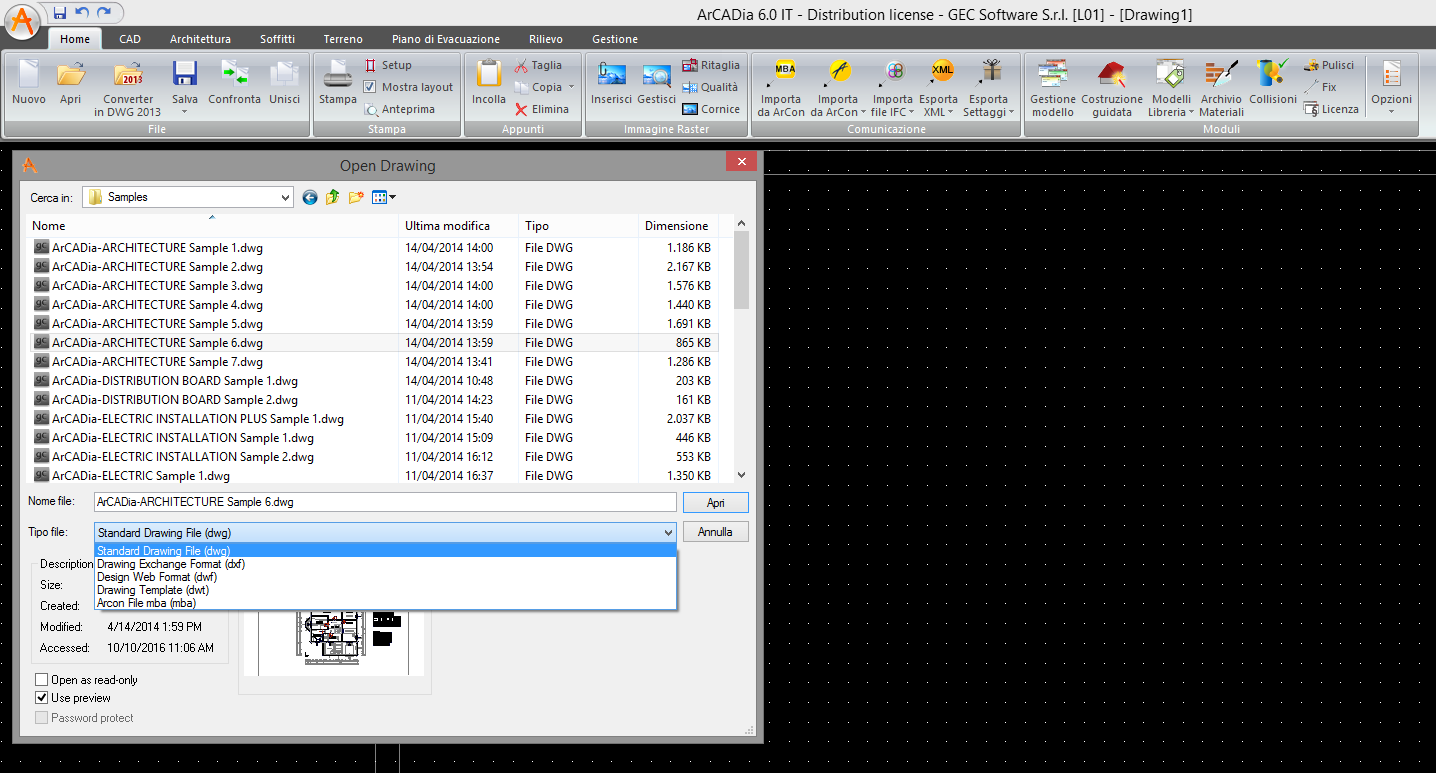
Task: Click the Apri open folder icon
Action: (x=70, y=75)
